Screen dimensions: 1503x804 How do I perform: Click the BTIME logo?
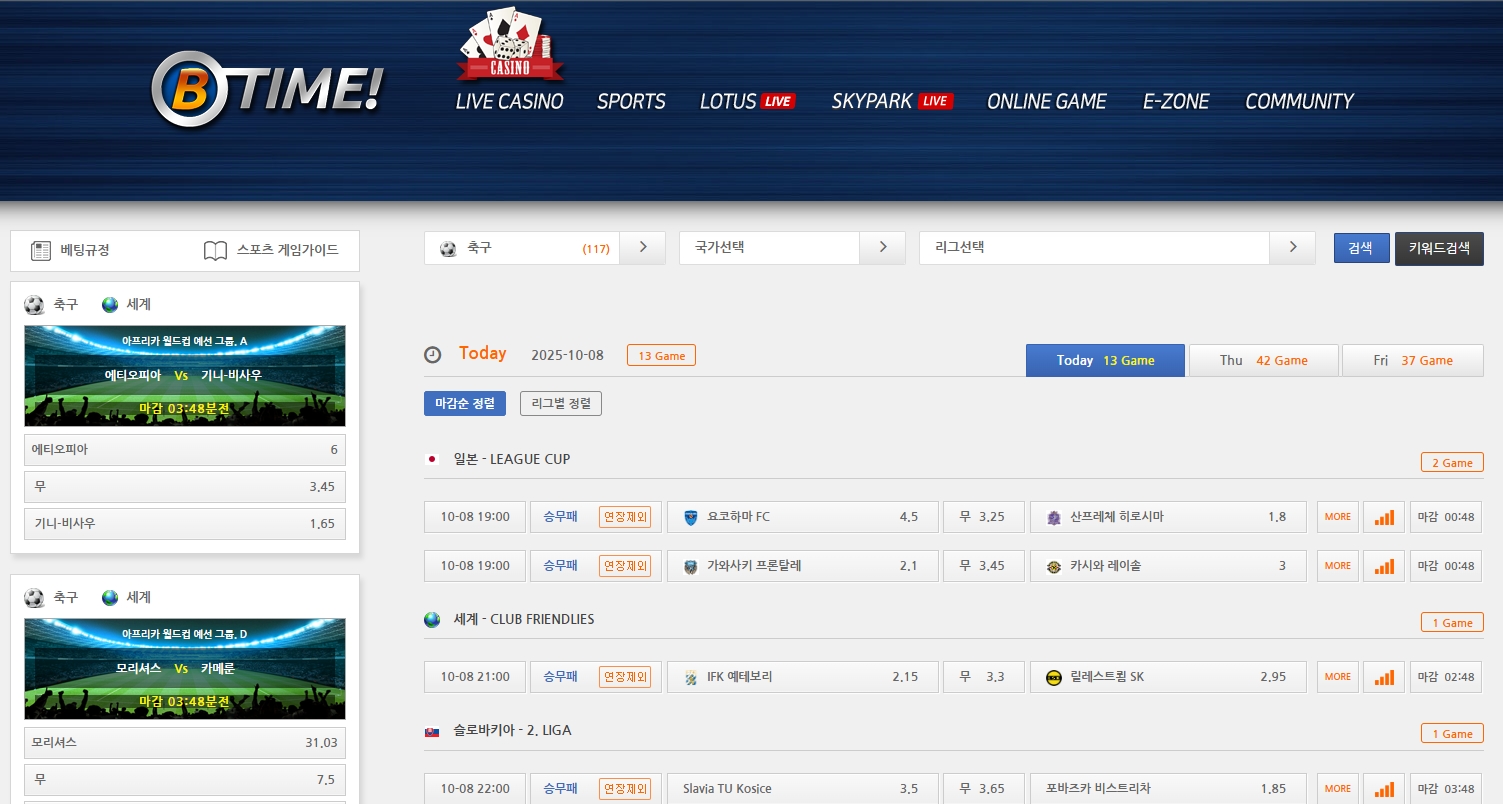pos(267,89)
